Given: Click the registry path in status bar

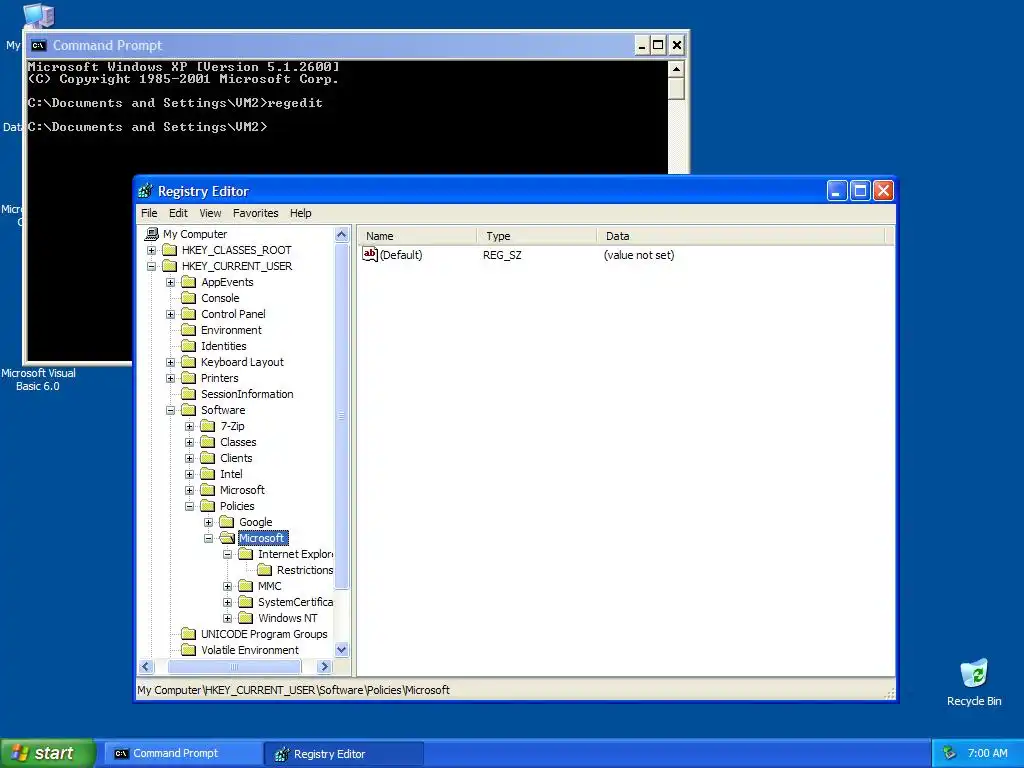Looking at the screenshot, I should click(293, 690).
